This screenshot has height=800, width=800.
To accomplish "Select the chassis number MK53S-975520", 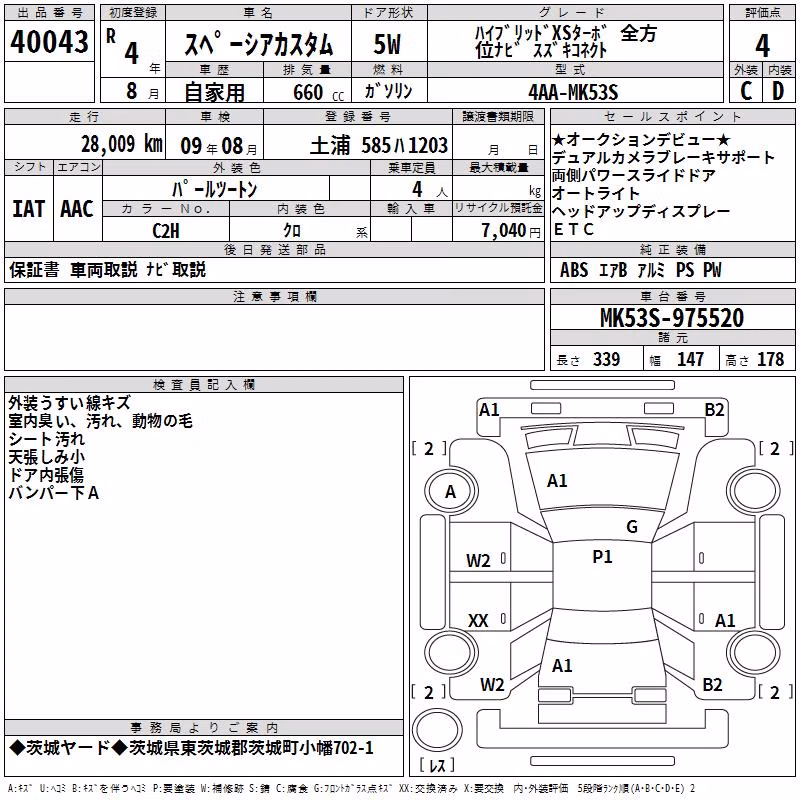I will [672, 318].
